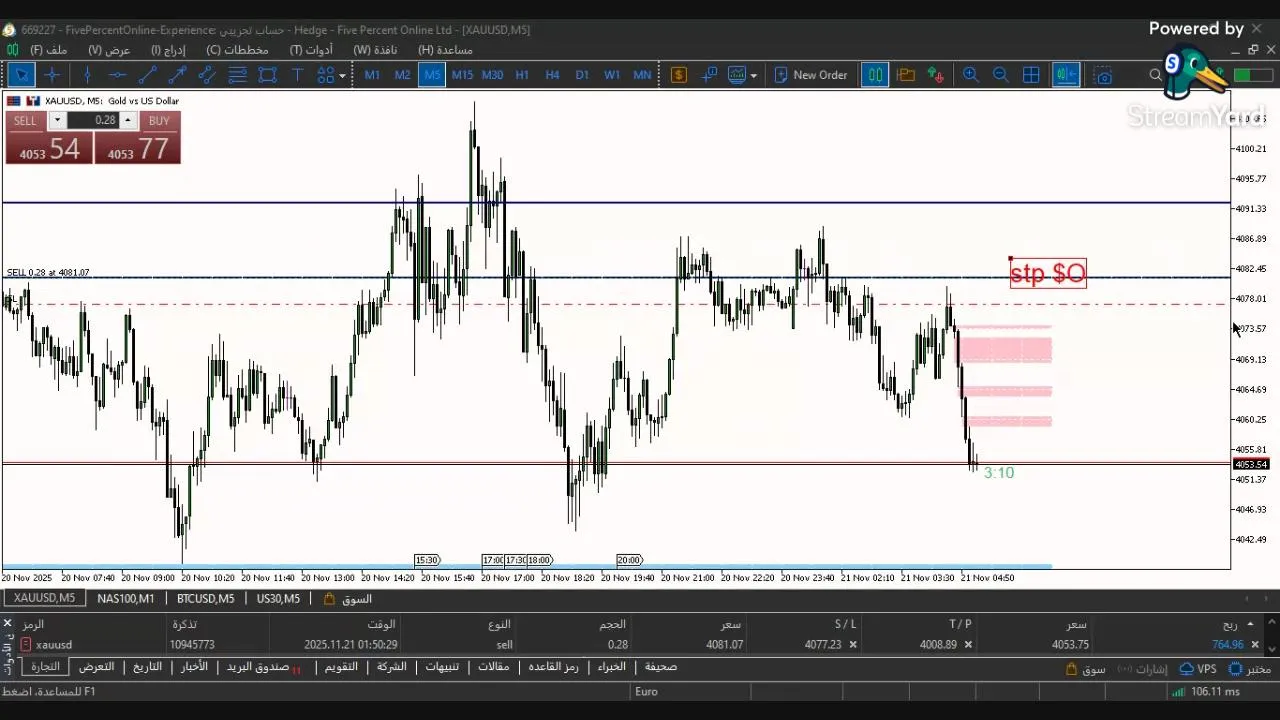The height and width of the screenshot is (720, 1280).
Task: Select the SELL 0.28 at 4081.07 line label
Action: click(48, 272)
